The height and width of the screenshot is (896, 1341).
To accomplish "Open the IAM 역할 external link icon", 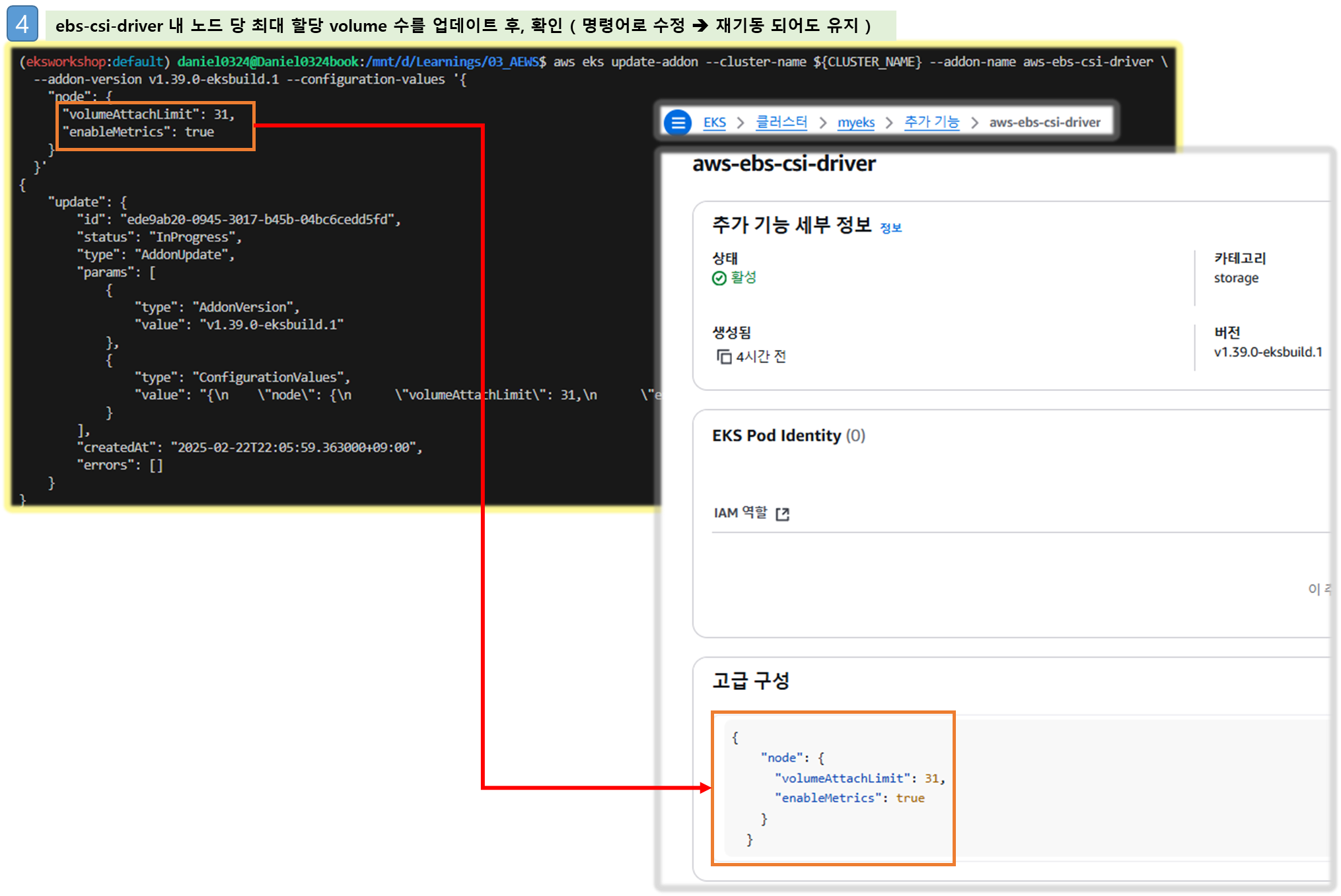I will click(783, 514).
